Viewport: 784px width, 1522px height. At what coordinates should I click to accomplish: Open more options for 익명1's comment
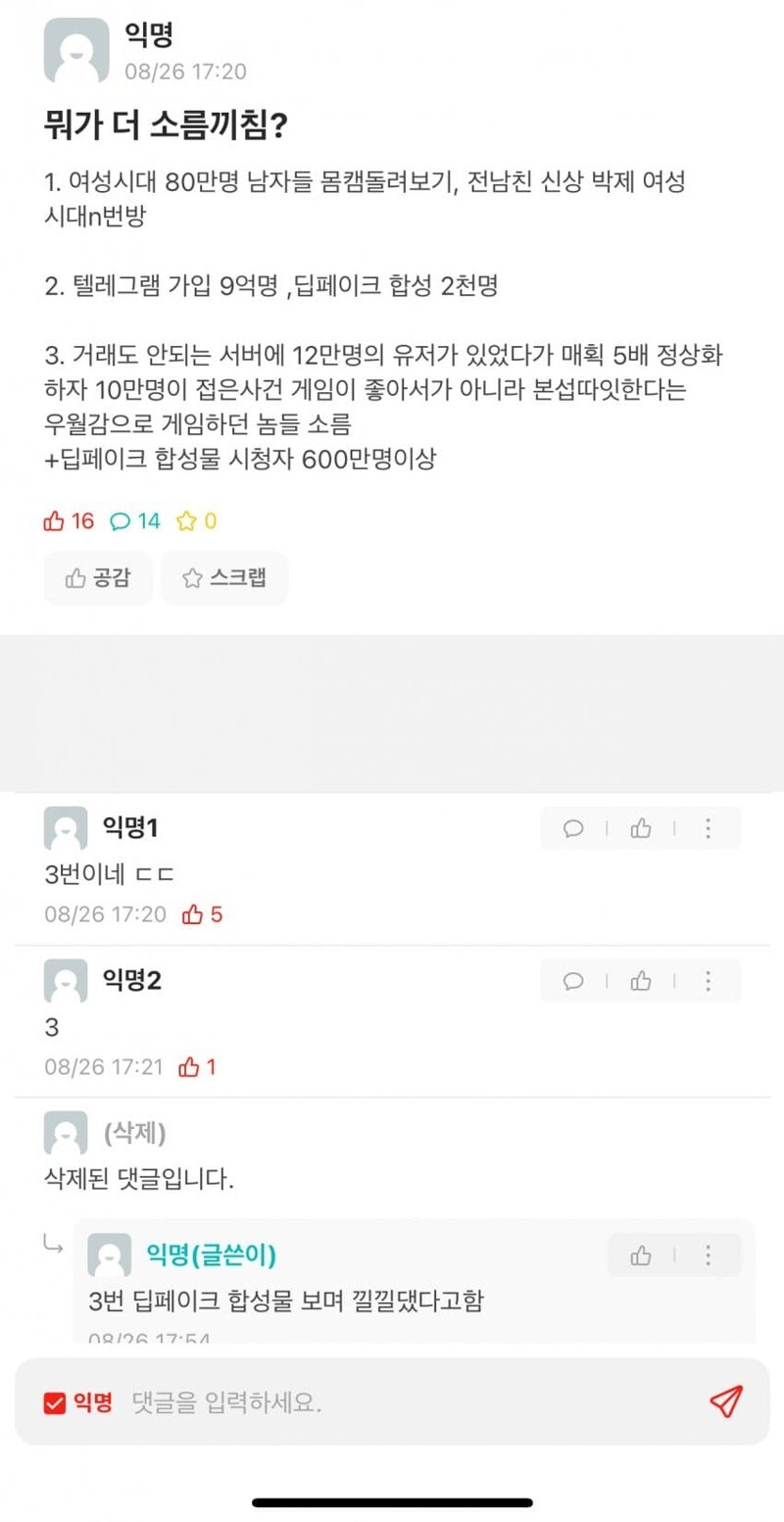pos(708,829)
